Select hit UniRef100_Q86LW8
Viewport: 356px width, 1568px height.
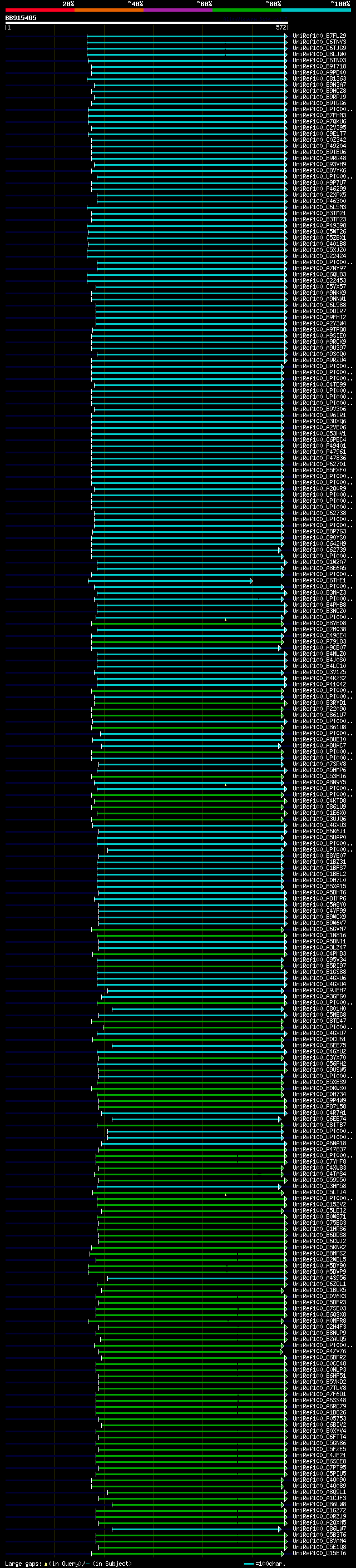tap(319, 1503)
